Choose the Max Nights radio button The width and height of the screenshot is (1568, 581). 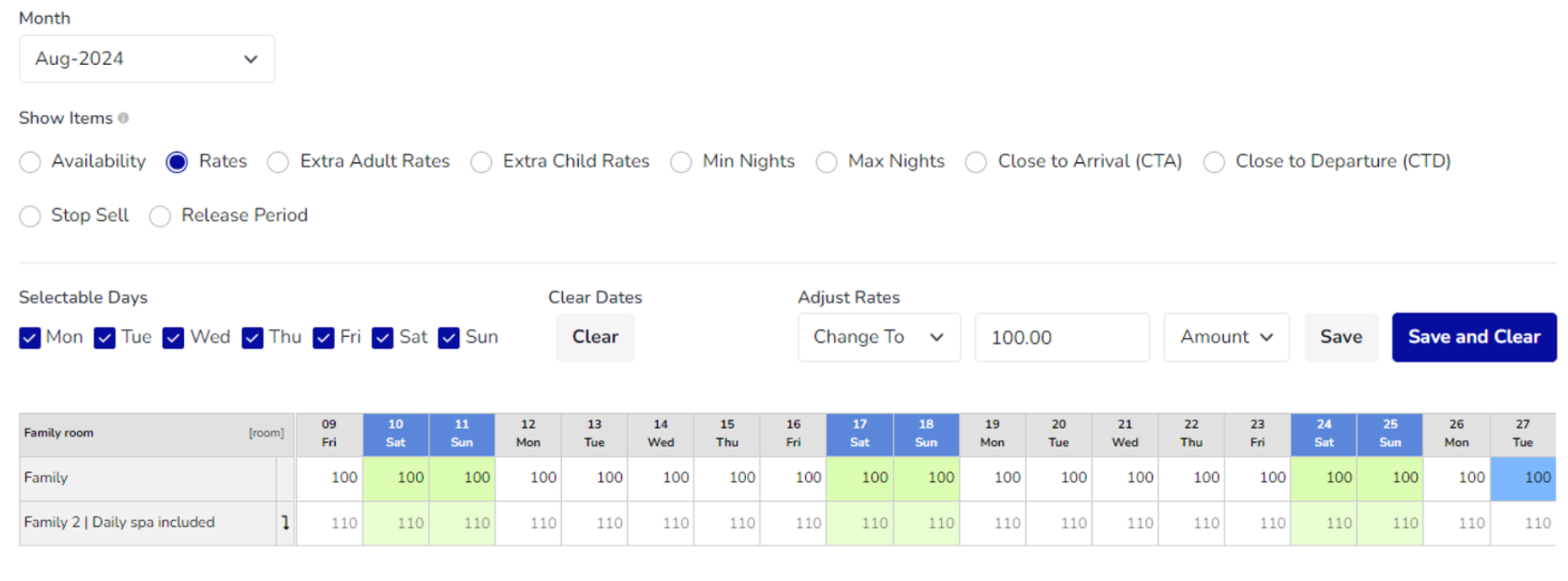[x=827, y=162]
